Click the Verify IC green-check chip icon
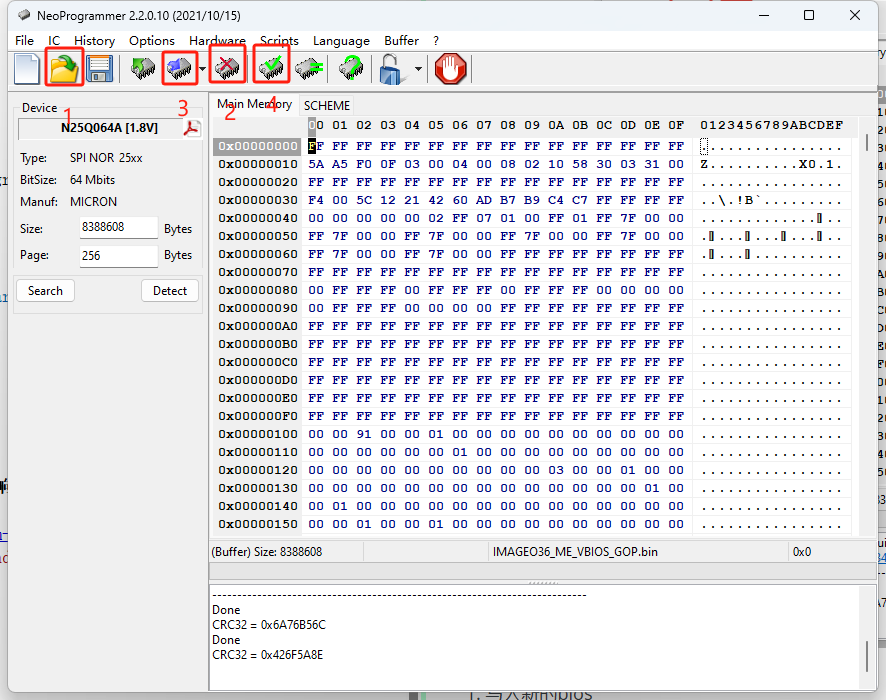The height and width of the screenshot is (700, 886). coord(271,68)
